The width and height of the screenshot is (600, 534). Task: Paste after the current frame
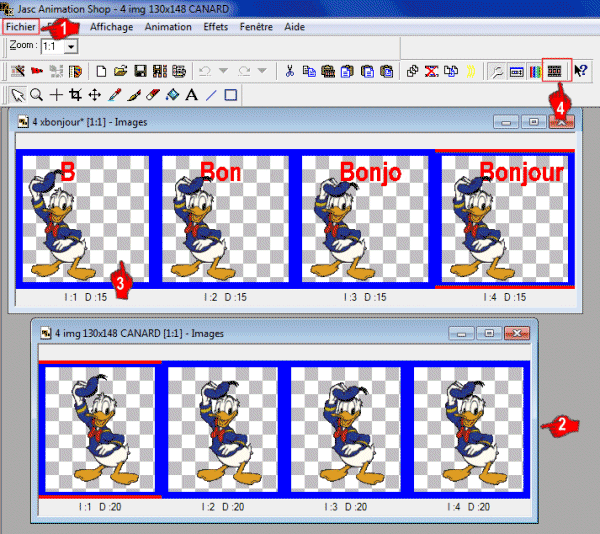[367, 71]
